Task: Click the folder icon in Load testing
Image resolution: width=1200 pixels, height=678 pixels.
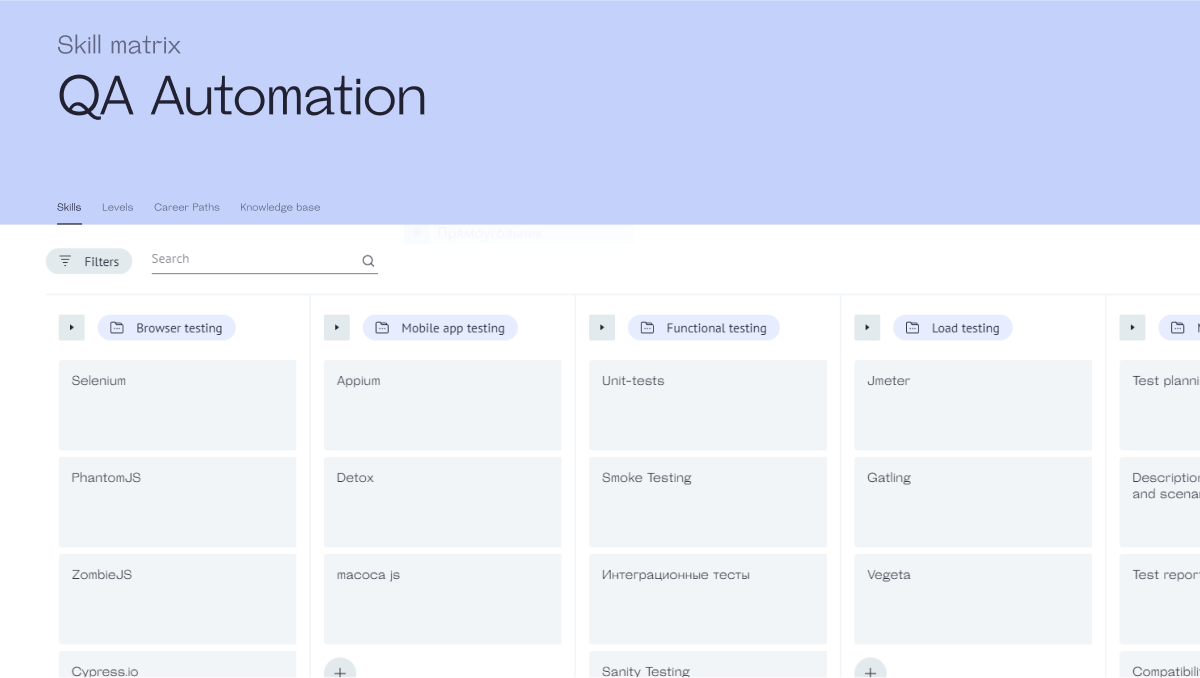Action: [x=912, y=328]
